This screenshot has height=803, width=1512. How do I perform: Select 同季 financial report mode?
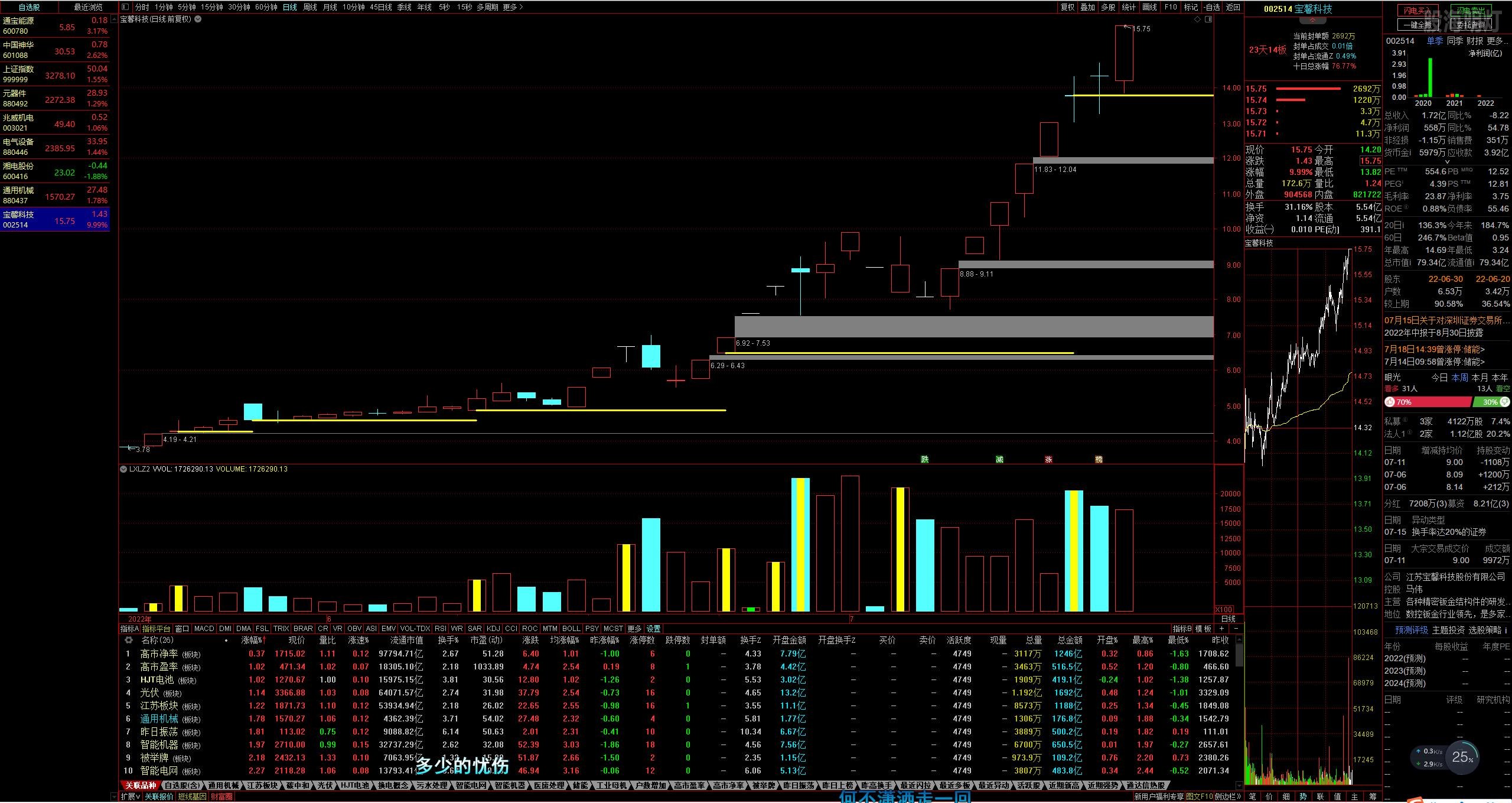pos(1455,41)
